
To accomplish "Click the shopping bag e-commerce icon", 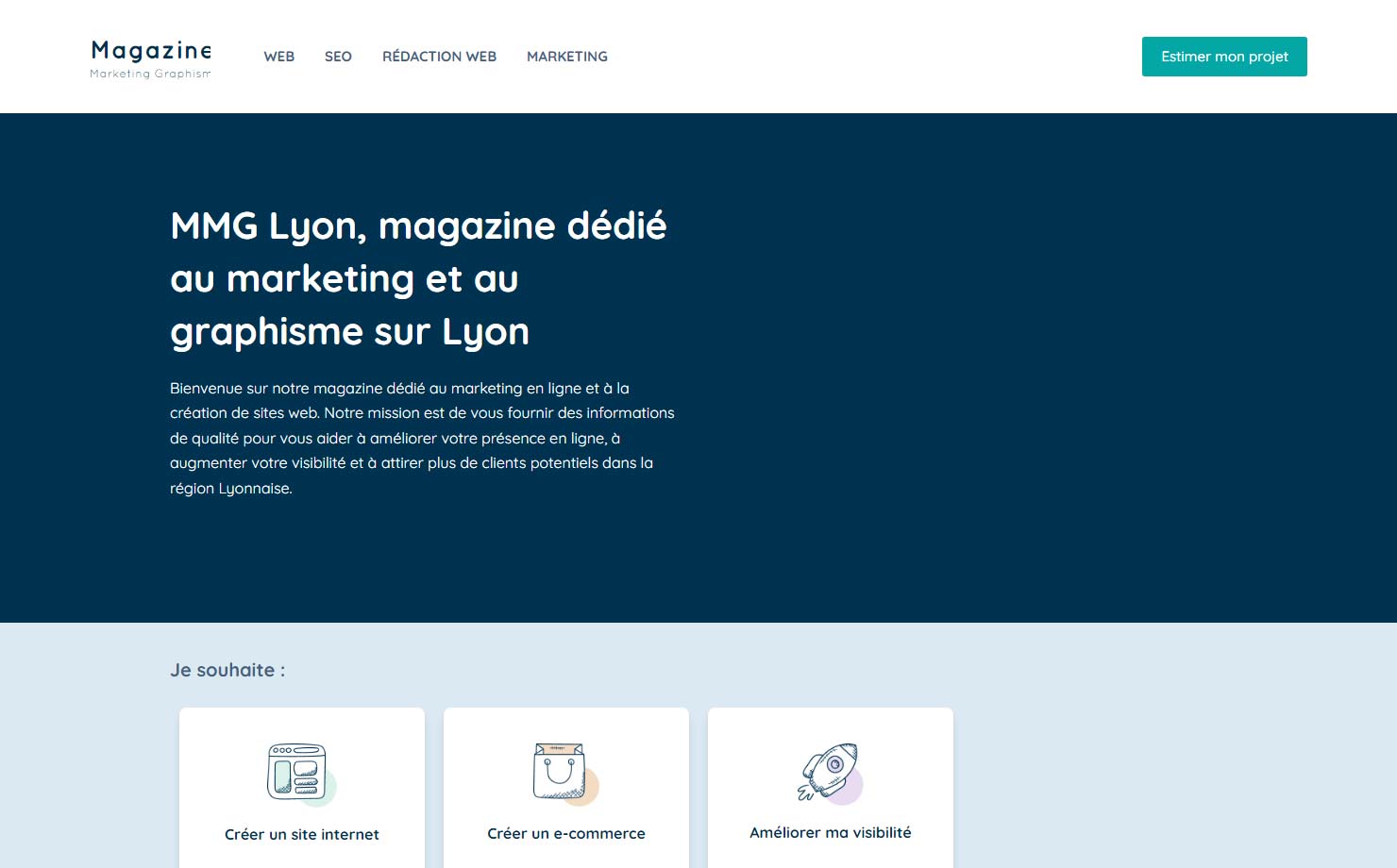I will 566,774.
